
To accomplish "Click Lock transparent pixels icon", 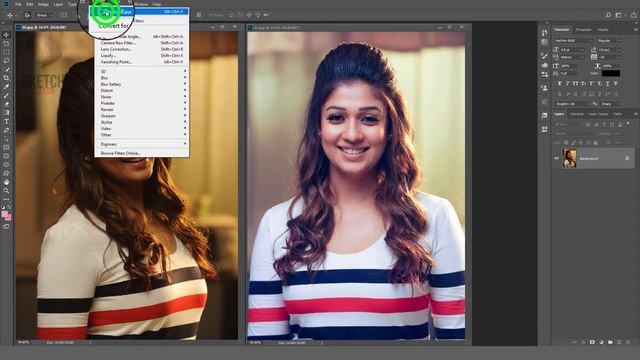I will (566, 142).
